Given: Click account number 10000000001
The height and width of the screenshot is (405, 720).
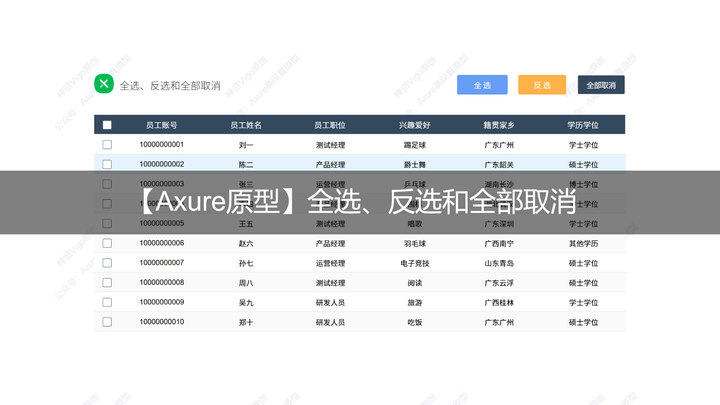Looking at the screenshot, I should 162,145.
